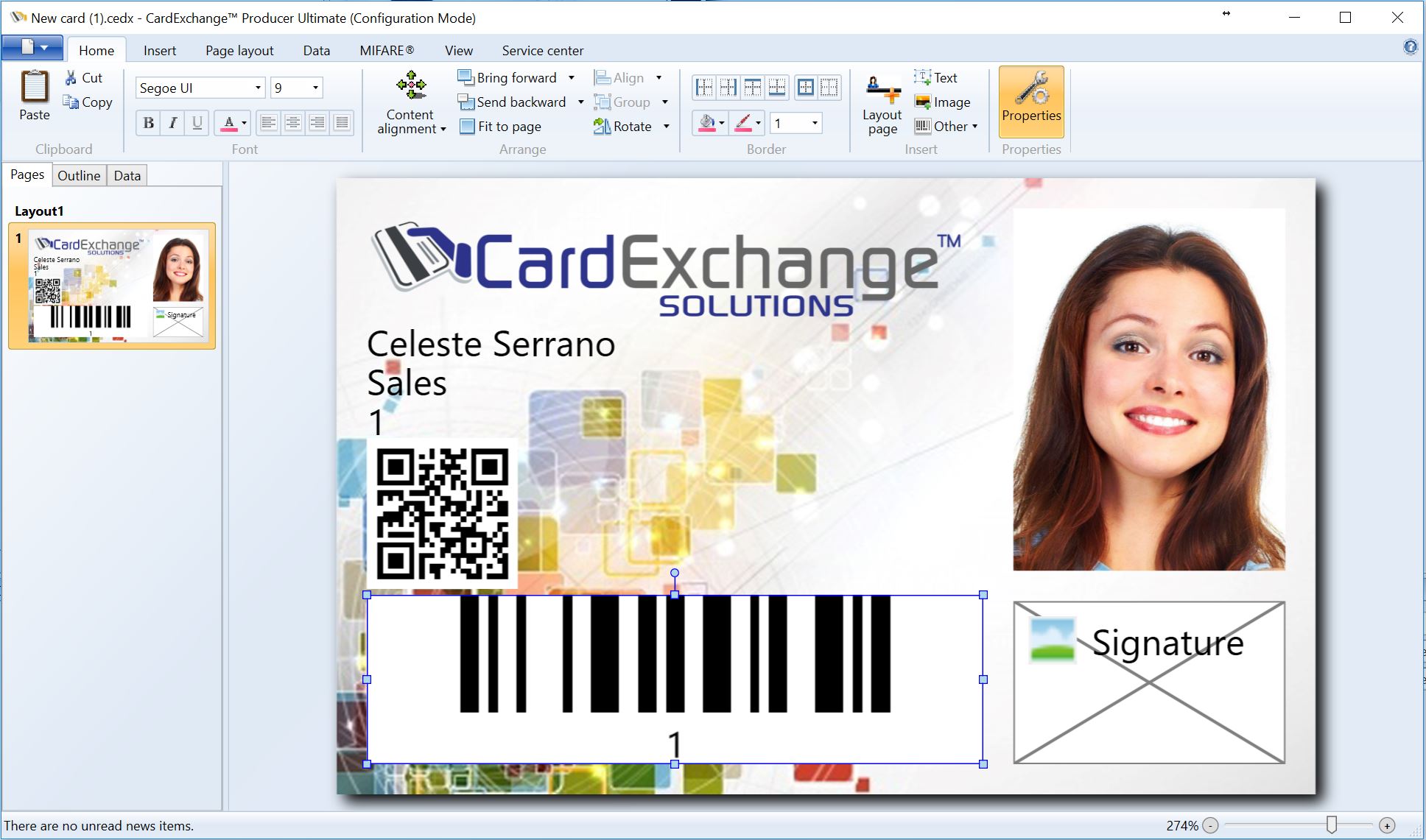Select the Signature image placeholder

(1149, 682)
